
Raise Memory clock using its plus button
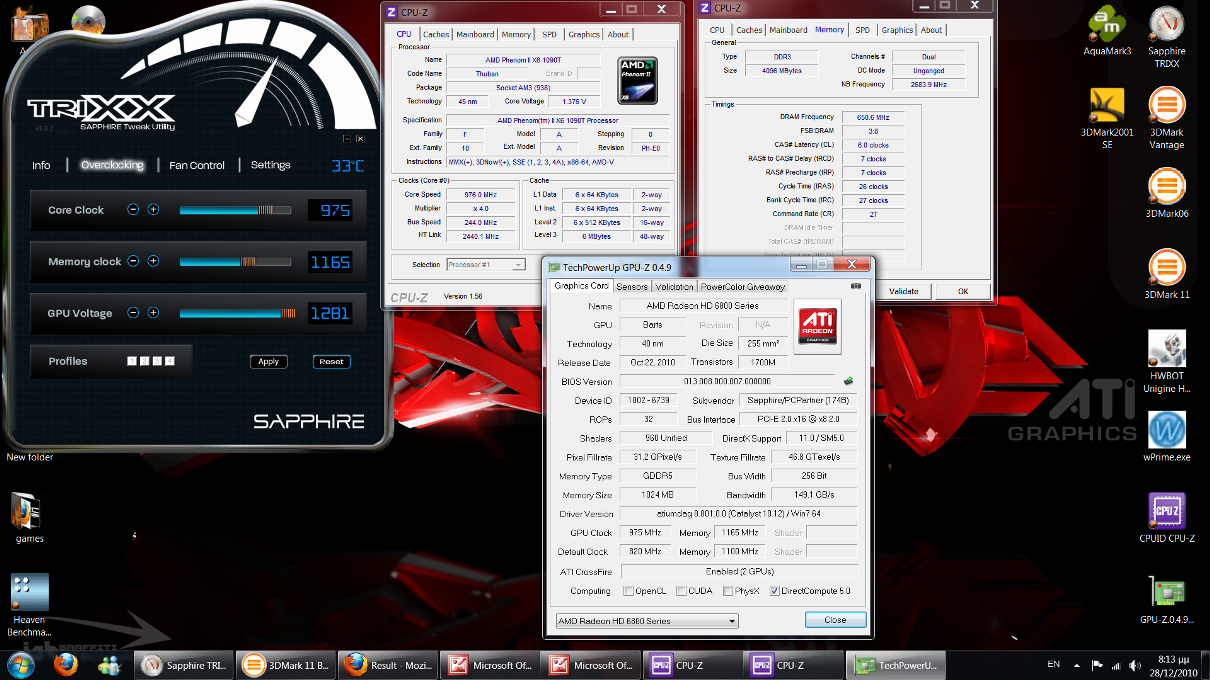(x=153, y=261)
